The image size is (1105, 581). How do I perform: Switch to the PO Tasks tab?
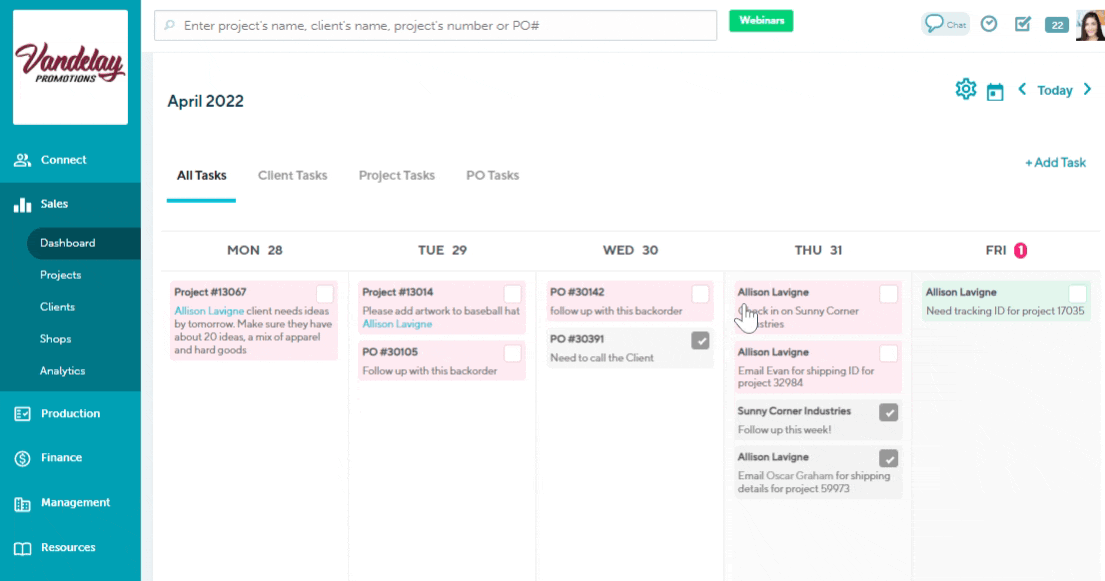492,176
